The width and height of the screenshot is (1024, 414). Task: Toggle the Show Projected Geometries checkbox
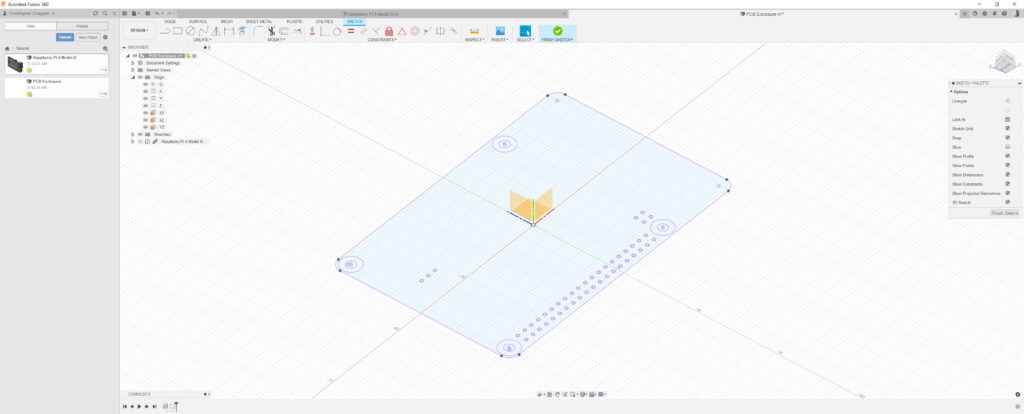[x=1008, y=193]
